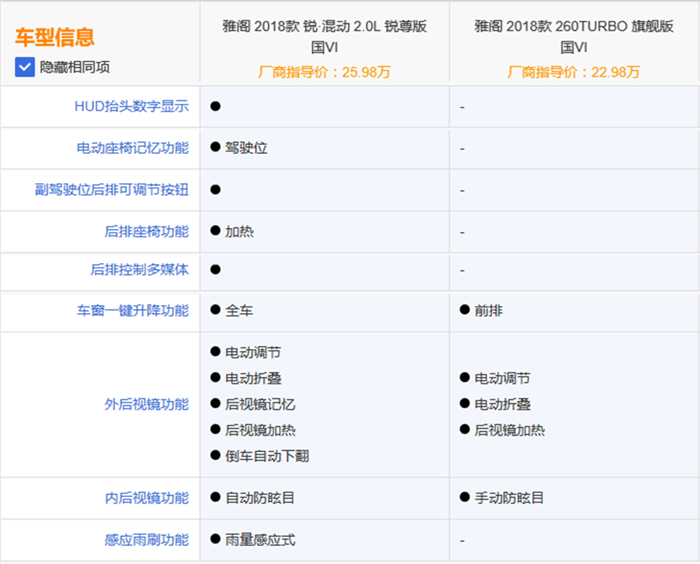Open the 电动座椅记忆功能 link

[x=133, y=148]
